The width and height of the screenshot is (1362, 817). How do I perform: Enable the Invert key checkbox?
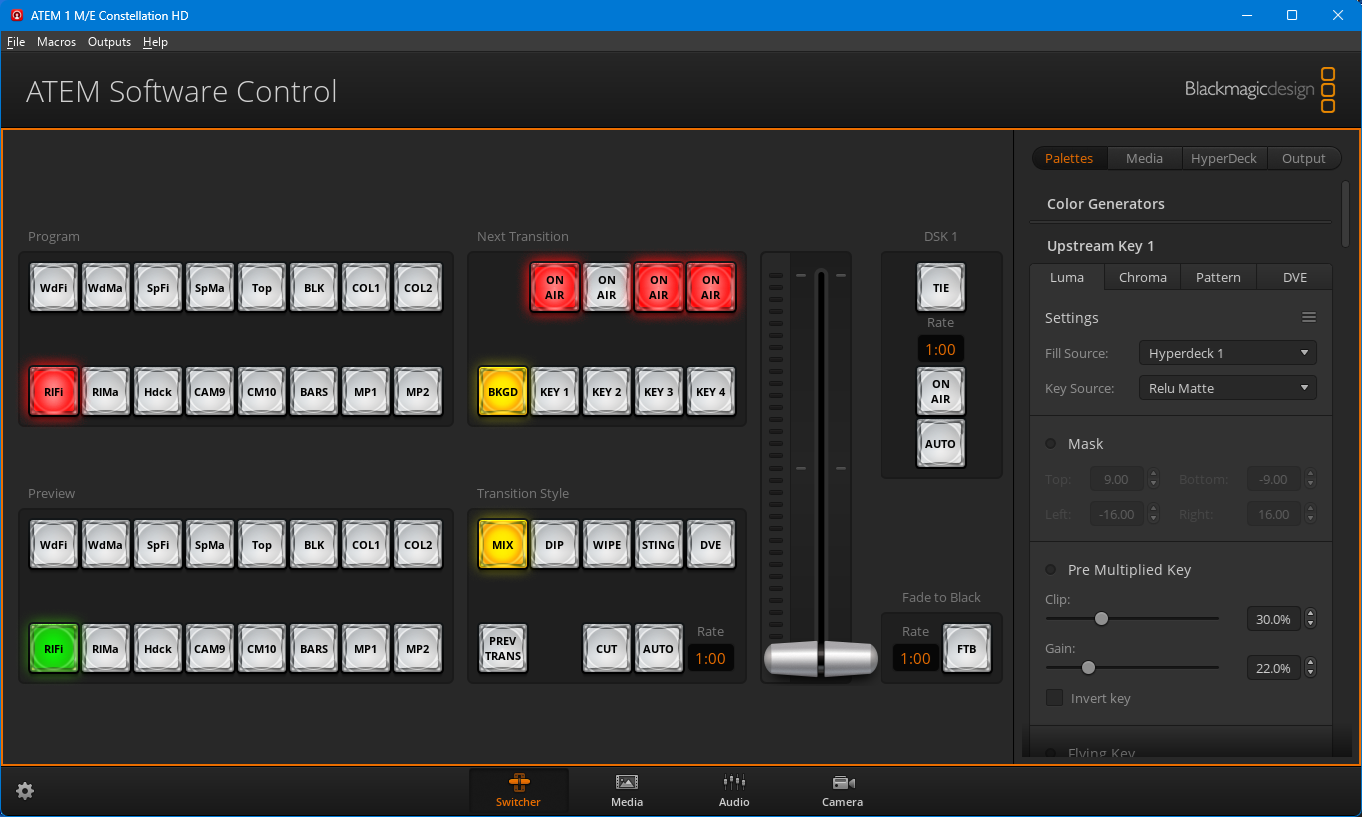coord(1054,698)
